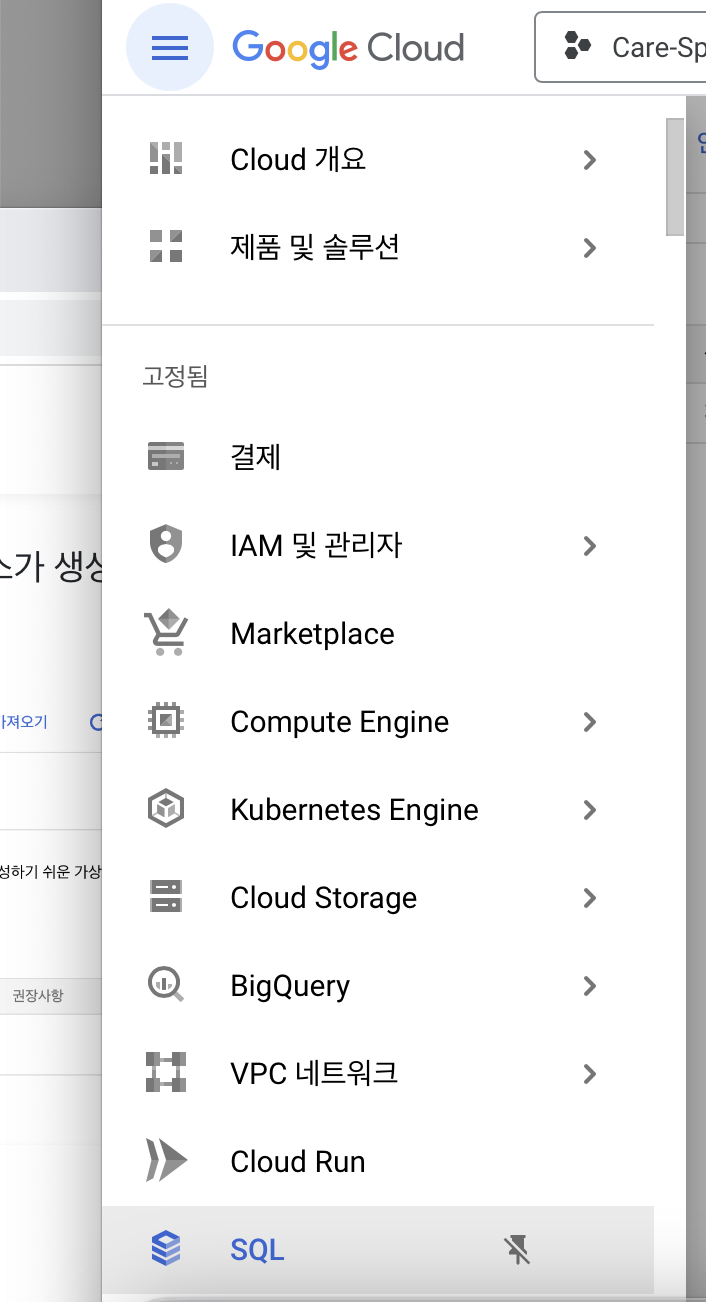Click the 제품 및 솔루션 icon

click(166, 247)
